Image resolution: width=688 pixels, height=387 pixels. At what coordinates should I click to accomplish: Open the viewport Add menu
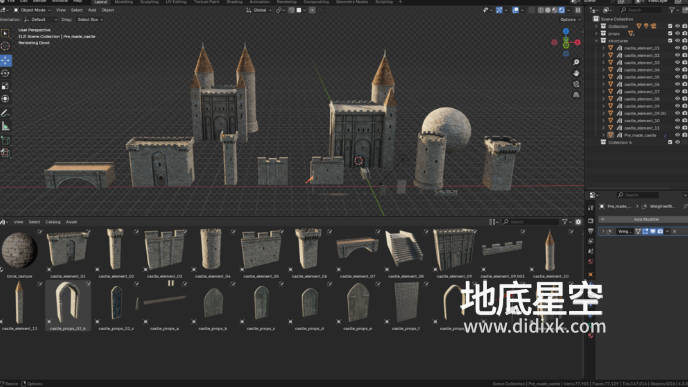[x=92, y=10]
